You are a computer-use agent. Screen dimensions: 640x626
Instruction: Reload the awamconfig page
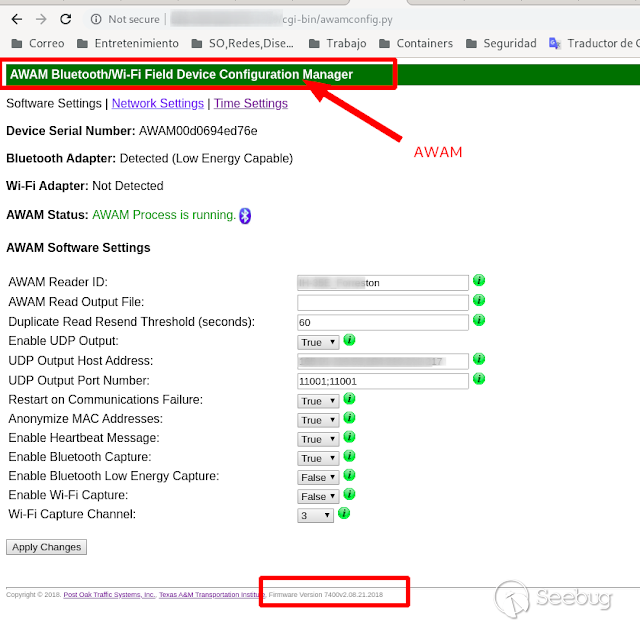click(66, 19)
